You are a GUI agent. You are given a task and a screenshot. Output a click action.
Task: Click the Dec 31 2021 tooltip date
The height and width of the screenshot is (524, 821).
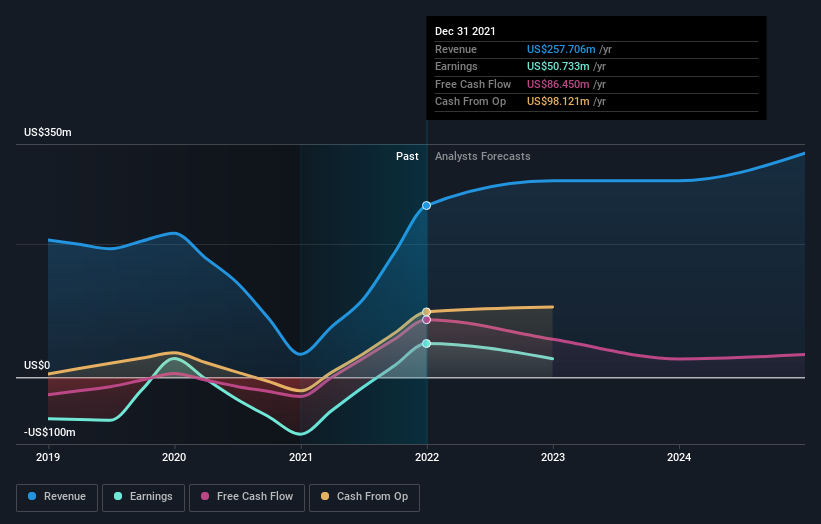click(x=465, y=31)
